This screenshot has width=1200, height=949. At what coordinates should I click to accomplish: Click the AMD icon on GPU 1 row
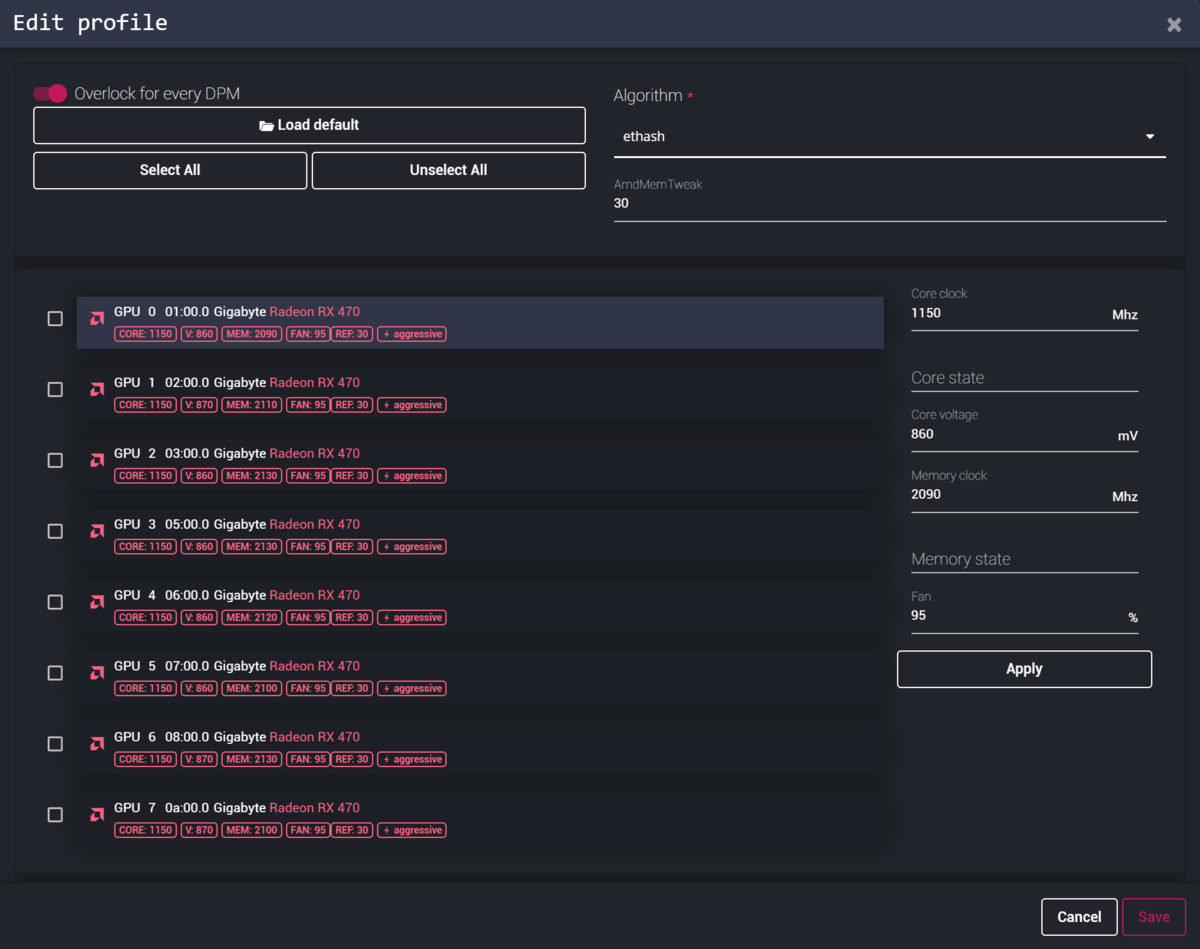coord(97,390)
